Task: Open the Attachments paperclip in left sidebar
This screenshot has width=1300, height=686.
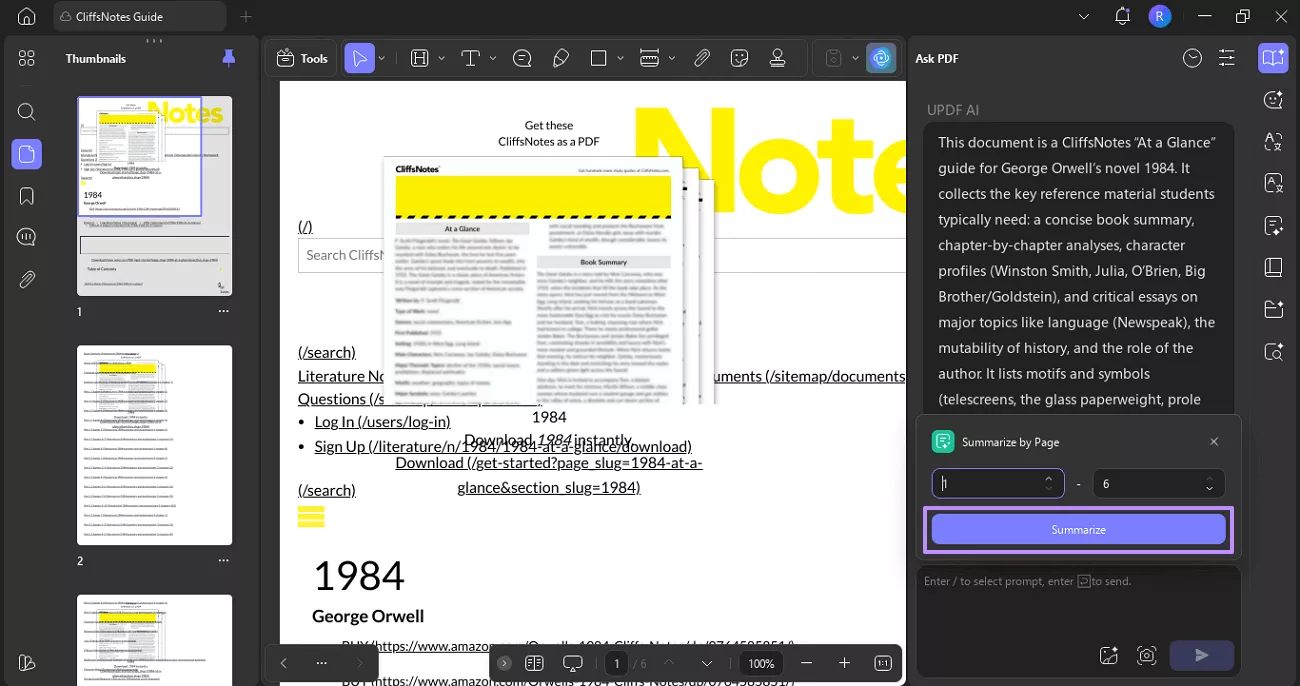Action: click(27, 279)
